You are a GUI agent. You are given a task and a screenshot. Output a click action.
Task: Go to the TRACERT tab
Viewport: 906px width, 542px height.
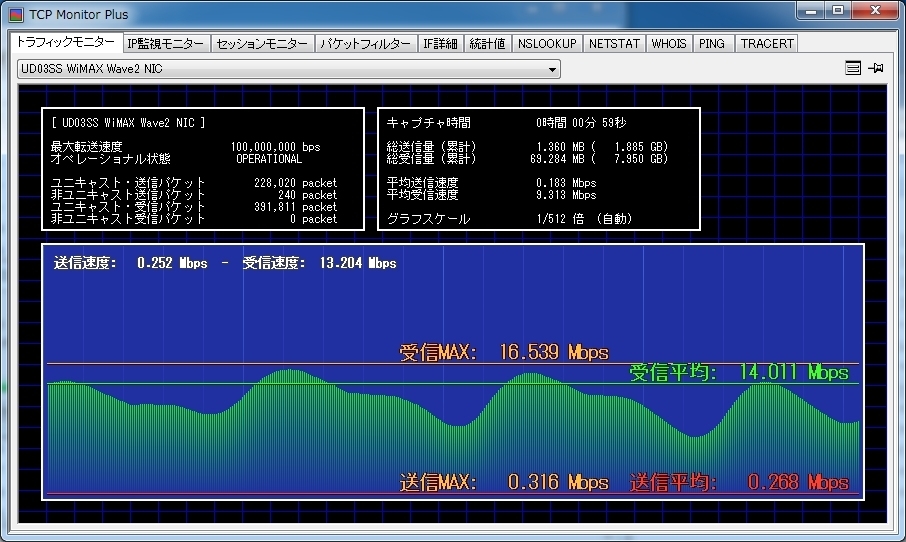pyautogui.click(x=766, y=44)
